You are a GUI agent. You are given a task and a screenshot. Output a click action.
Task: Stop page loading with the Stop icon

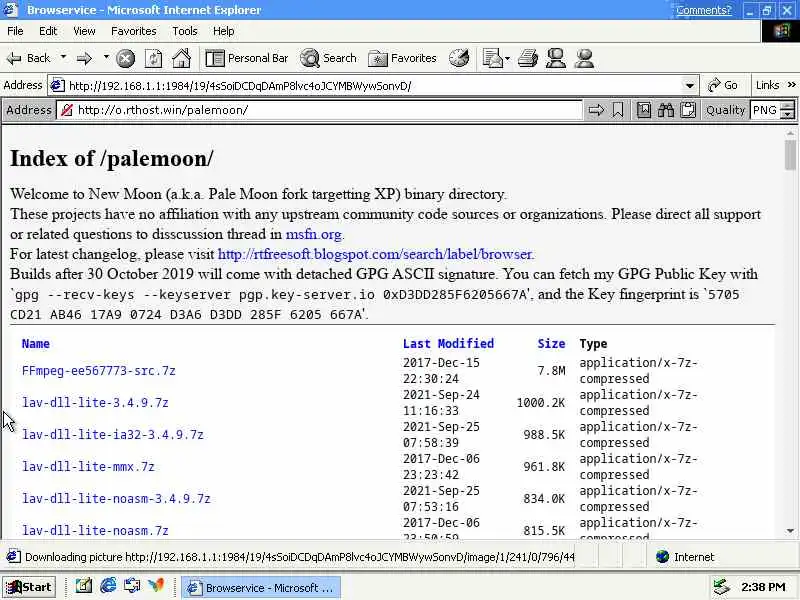126,59
